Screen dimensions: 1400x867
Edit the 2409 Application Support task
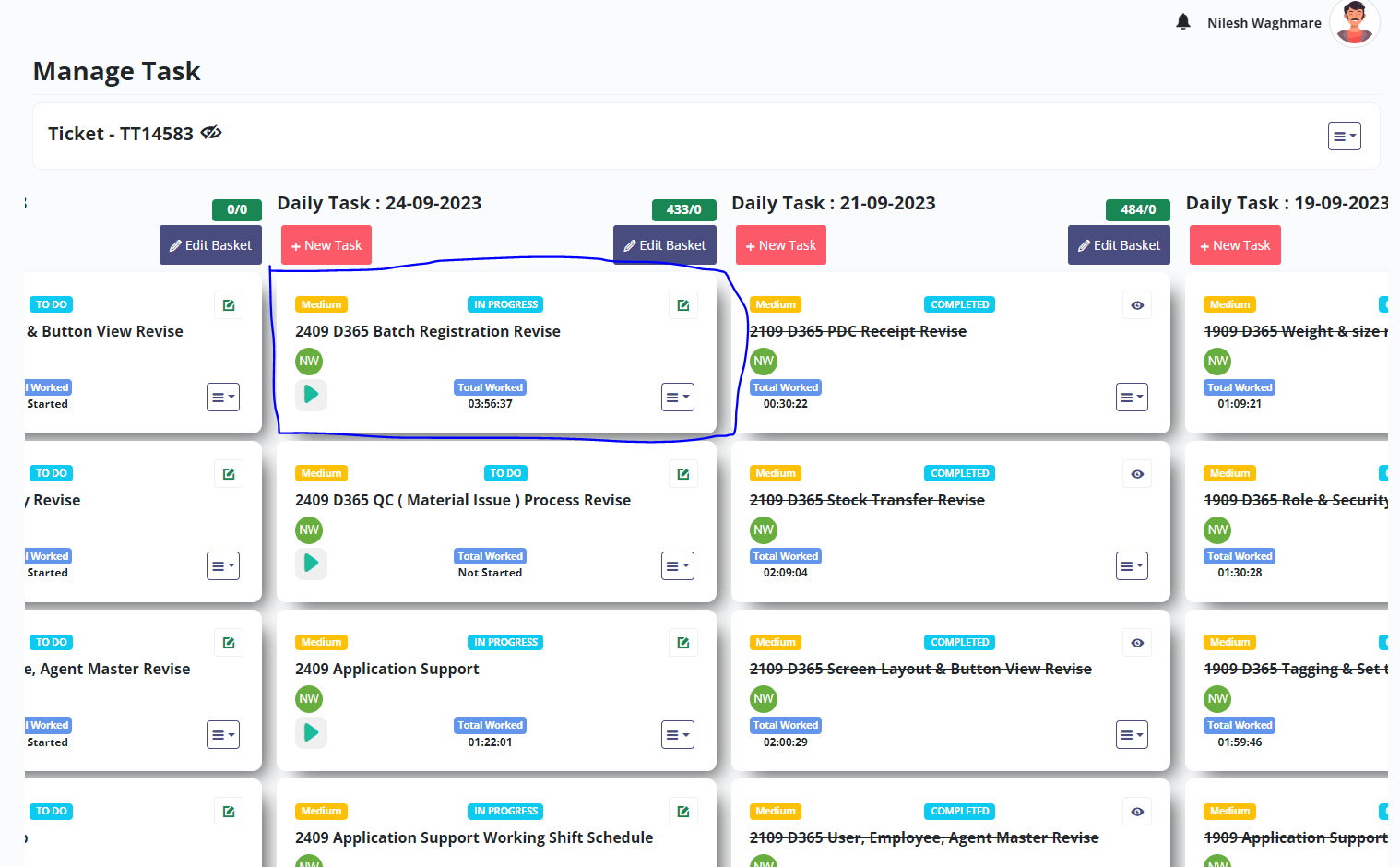click(683, 643)
